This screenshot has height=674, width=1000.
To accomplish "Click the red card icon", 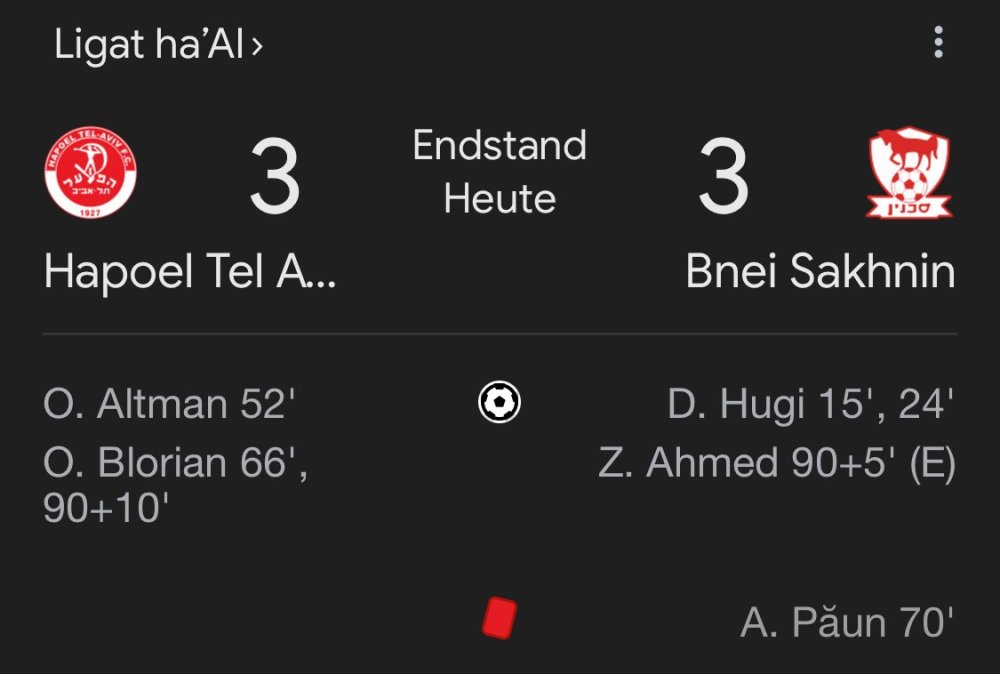I will coord(498,617).
